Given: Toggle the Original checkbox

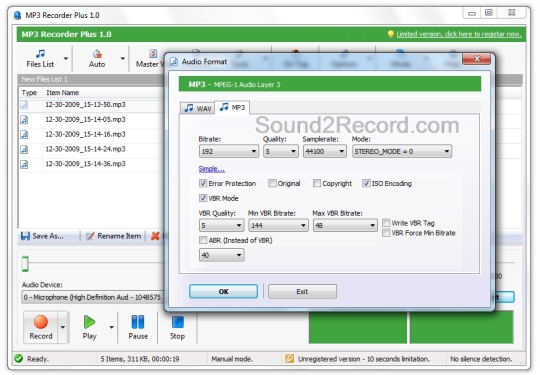Looking at the screenshot, I should tap(272, 184).
